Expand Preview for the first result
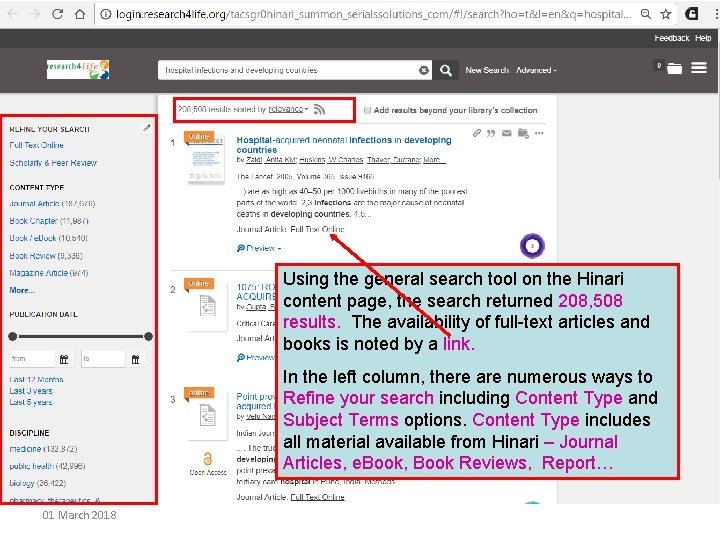 tap(259, 248)
